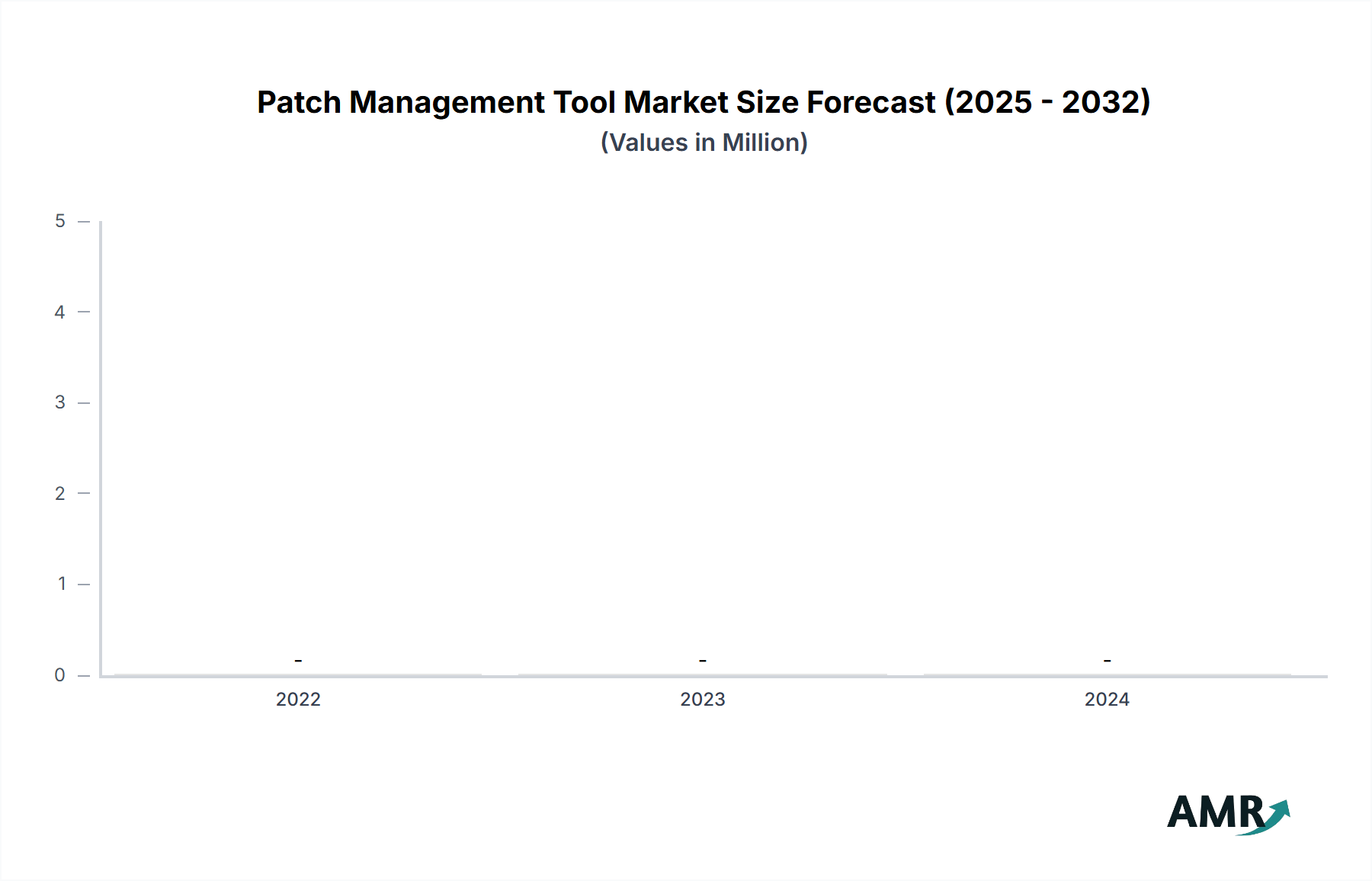The height and width of the screenshot is (881, 1372).
Task: Expand the subtitle (Values in Million)
Action: click(704, 142)
